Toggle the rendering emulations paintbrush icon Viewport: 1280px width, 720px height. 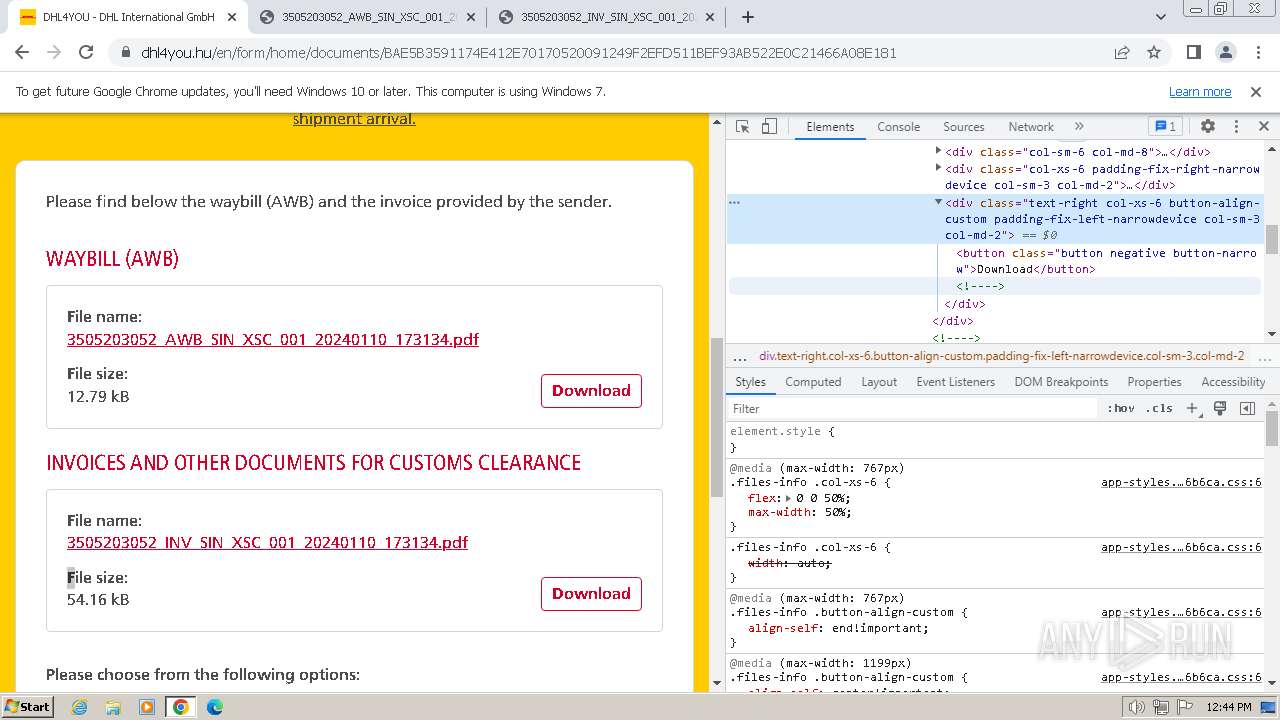(x=1220, y=408)
